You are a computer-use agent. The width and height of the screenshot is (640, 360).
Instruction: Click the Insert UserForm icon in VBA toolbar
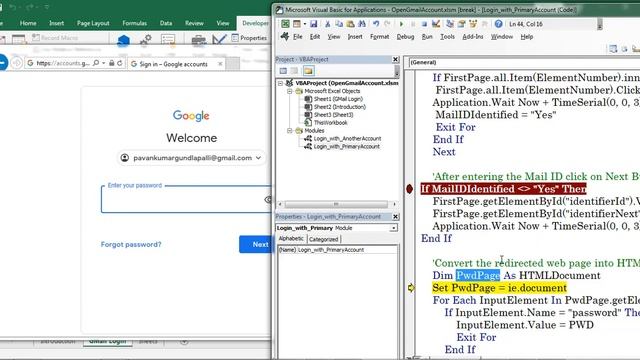(x=297, y=24)
